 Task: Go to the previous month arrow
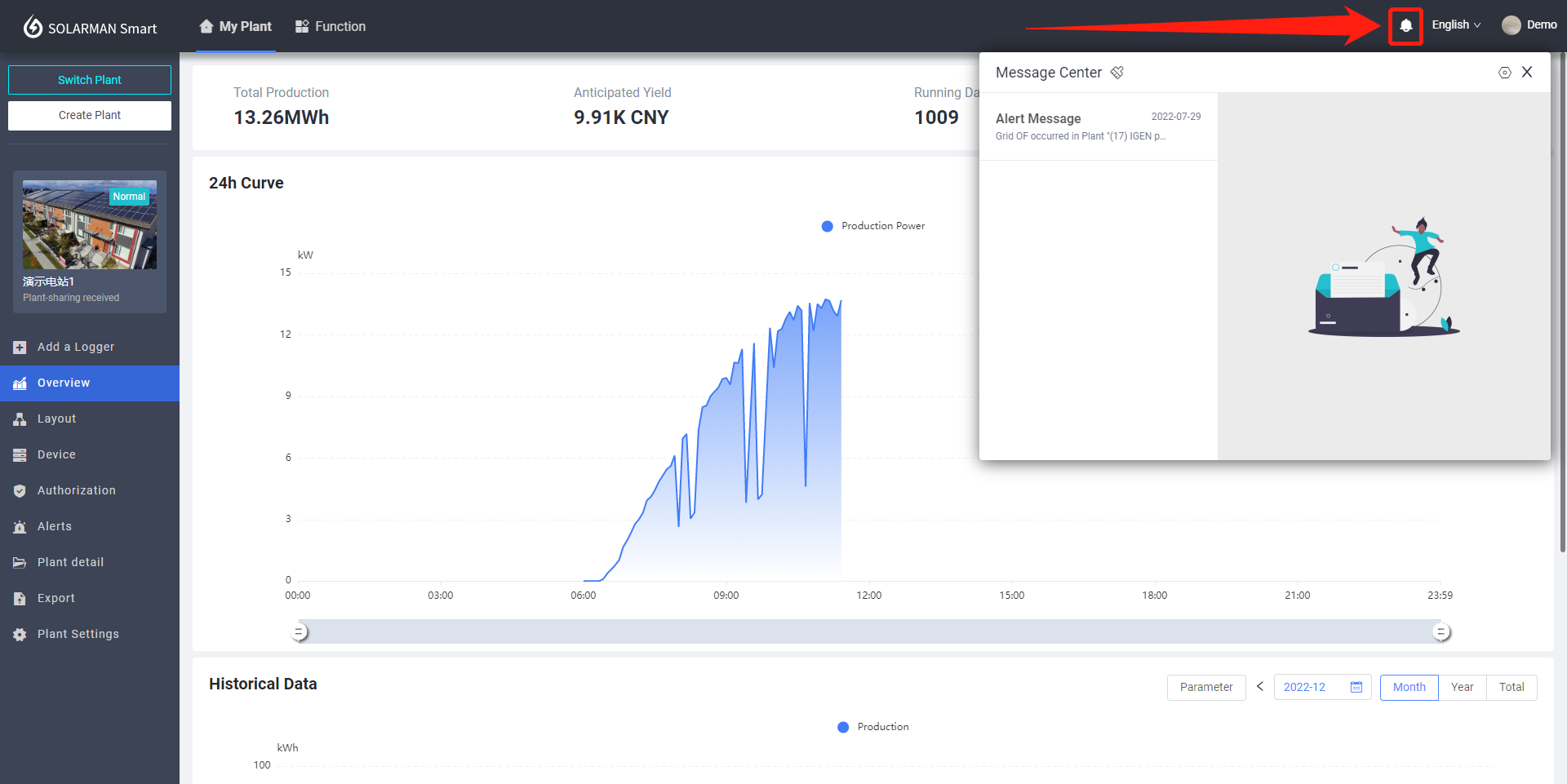click(x=1260, y=687)
